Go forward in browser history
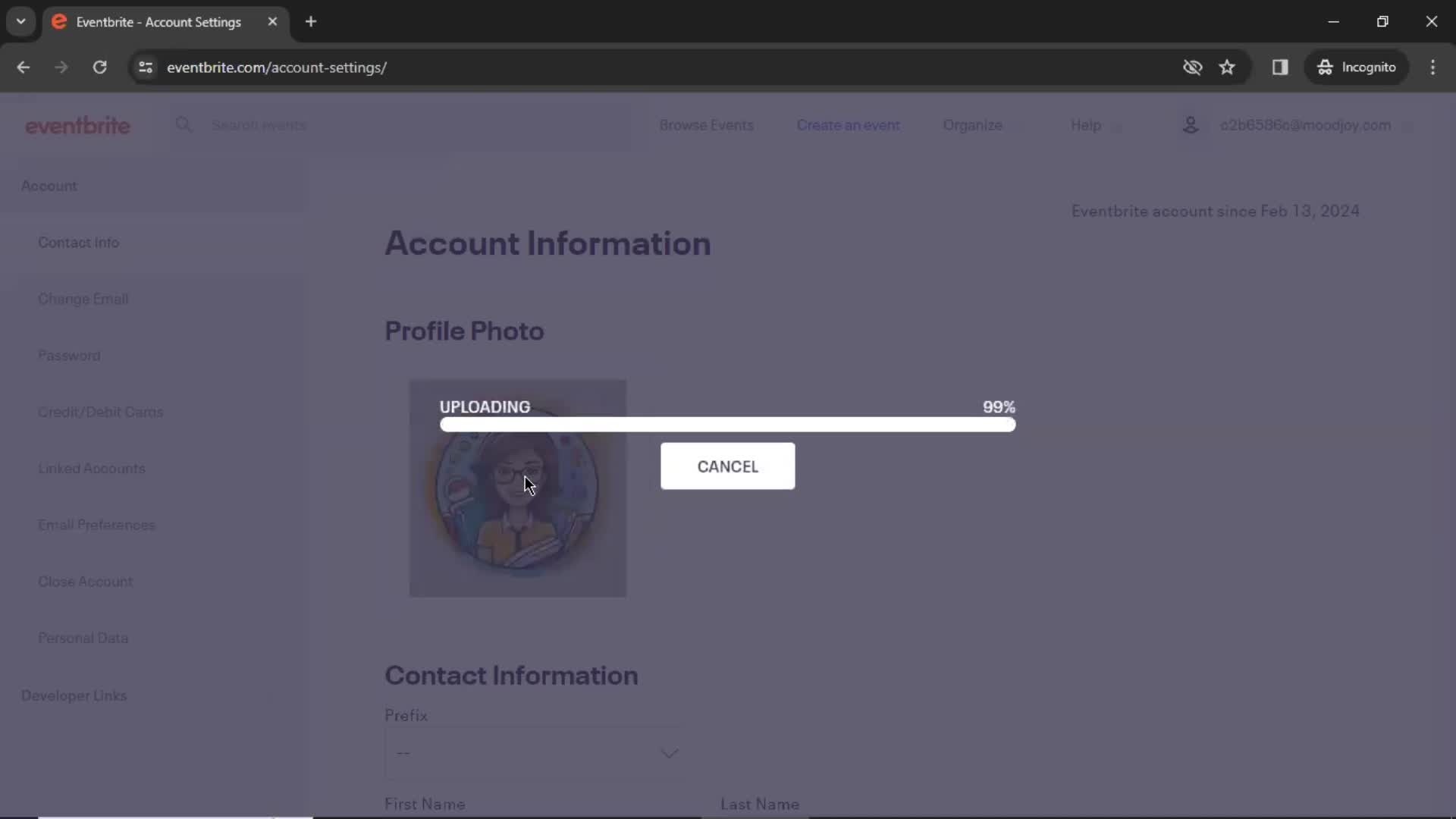The width and height of the screenshot is (1456, 819). [61, 67]
